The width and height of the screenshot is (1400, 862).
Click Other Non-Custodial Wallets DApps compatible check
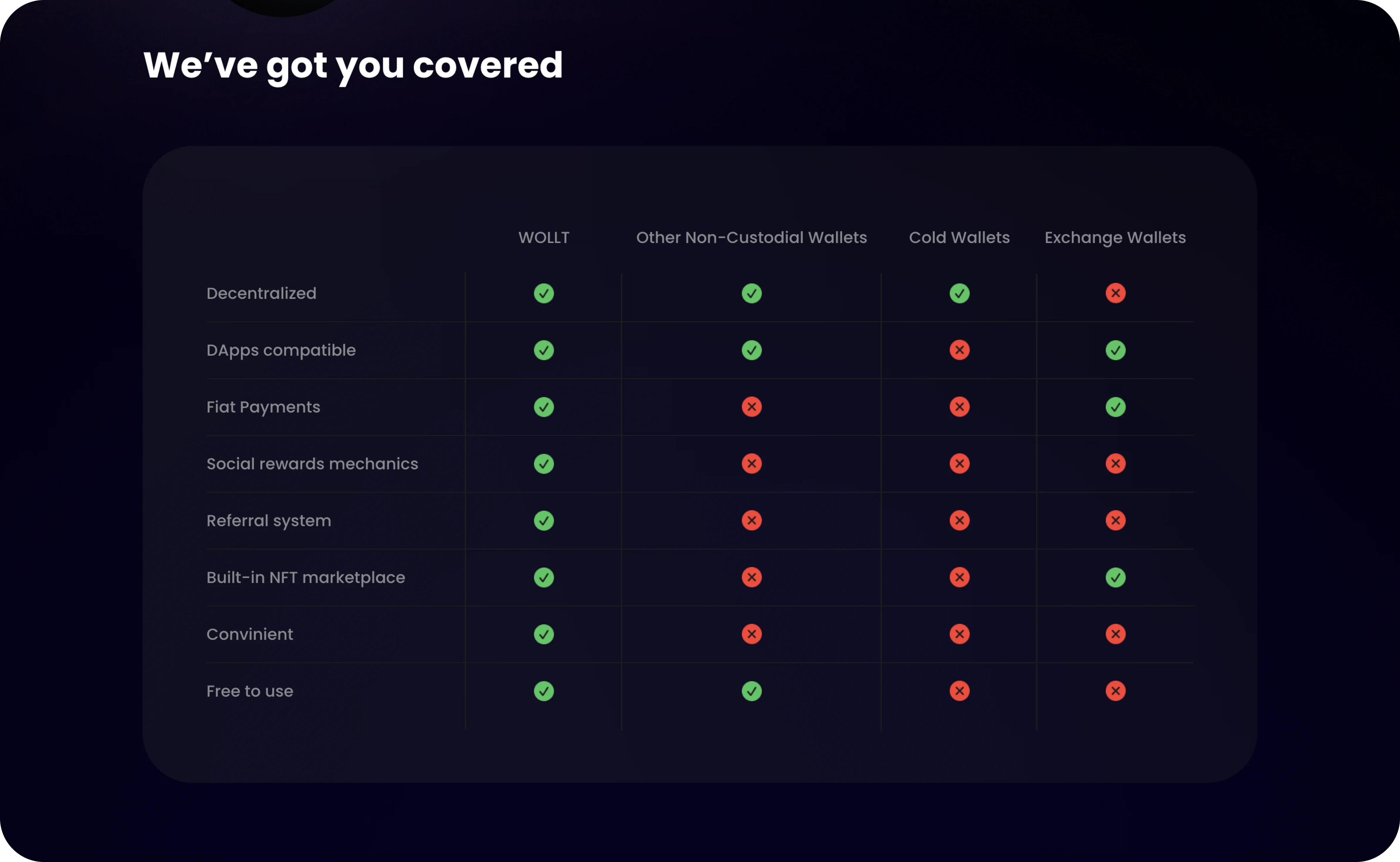pyautogui.click(x=751, y=350)
